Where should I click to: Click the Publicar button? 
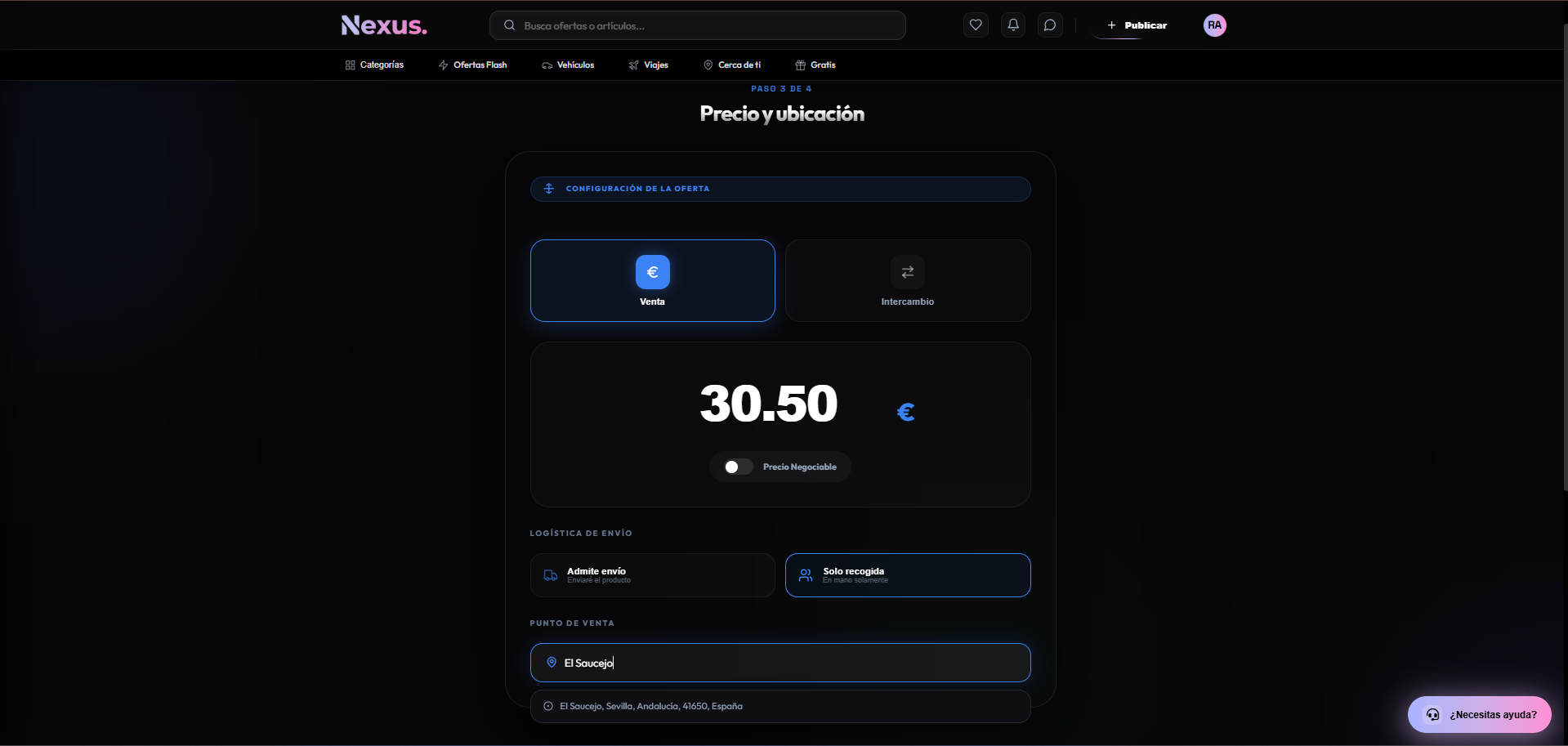pyautogui.click(x=1137, y=25)
